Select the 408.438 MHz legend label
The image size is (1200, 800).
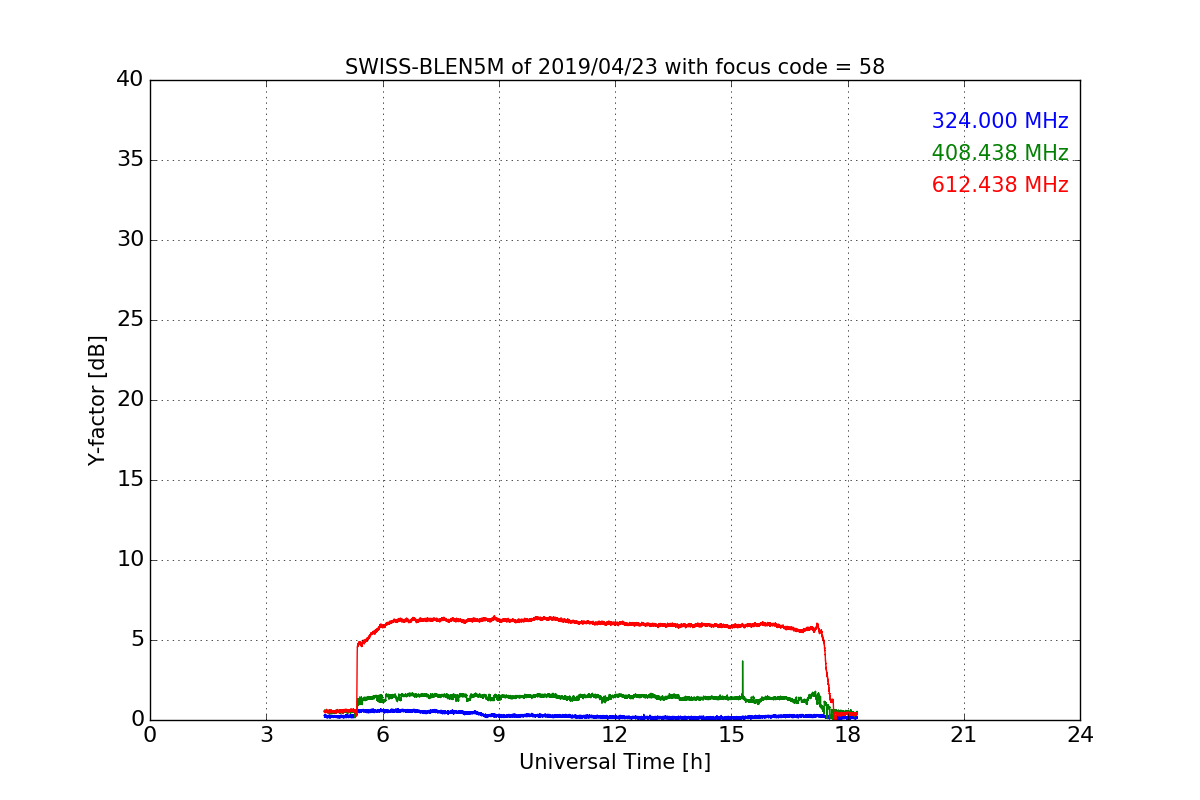[1000, 153]
